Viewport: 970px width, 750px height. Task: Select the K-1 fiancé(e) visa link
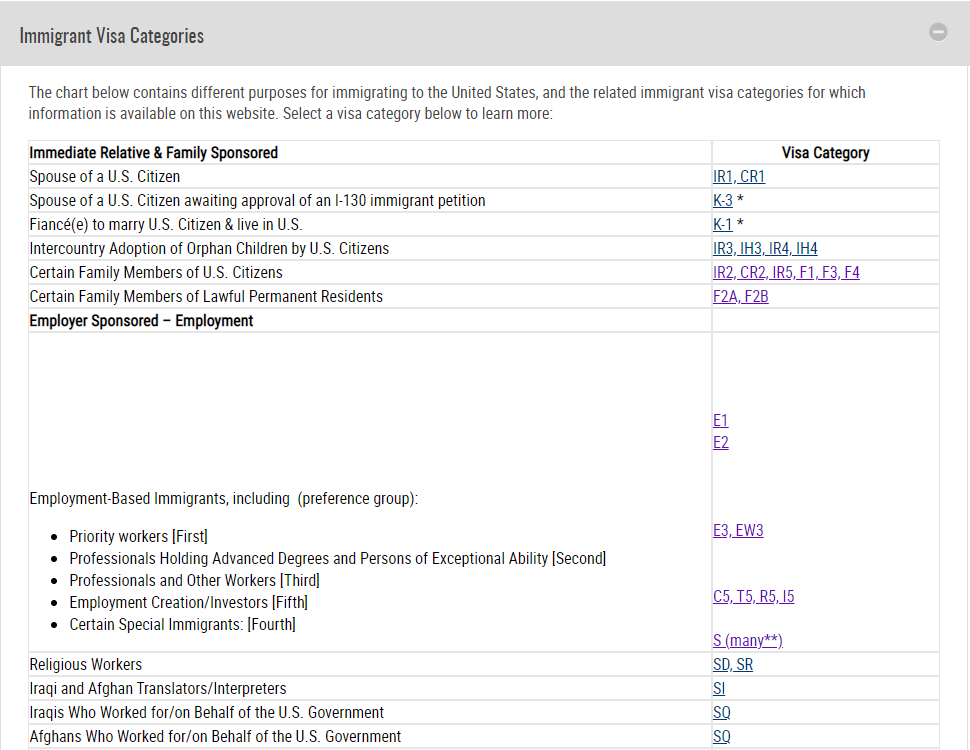click(x=723, y=225)
